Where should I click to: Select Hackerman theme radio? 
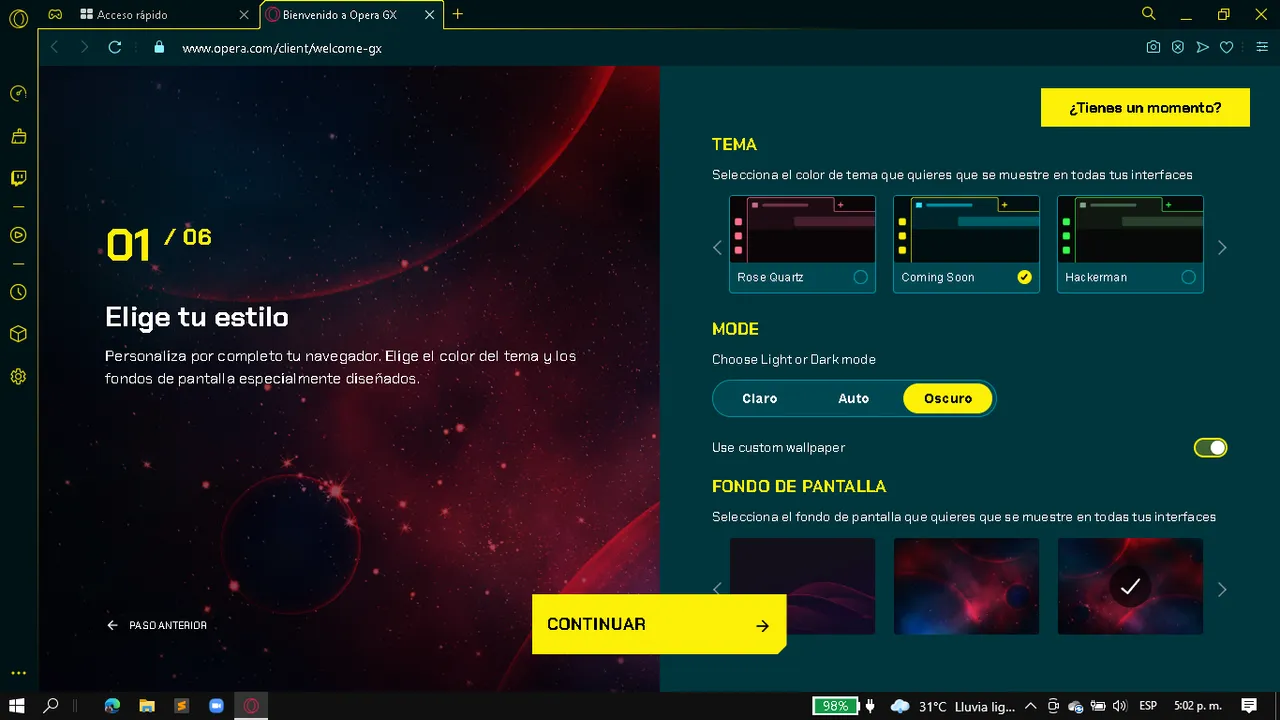point(1188,277)
